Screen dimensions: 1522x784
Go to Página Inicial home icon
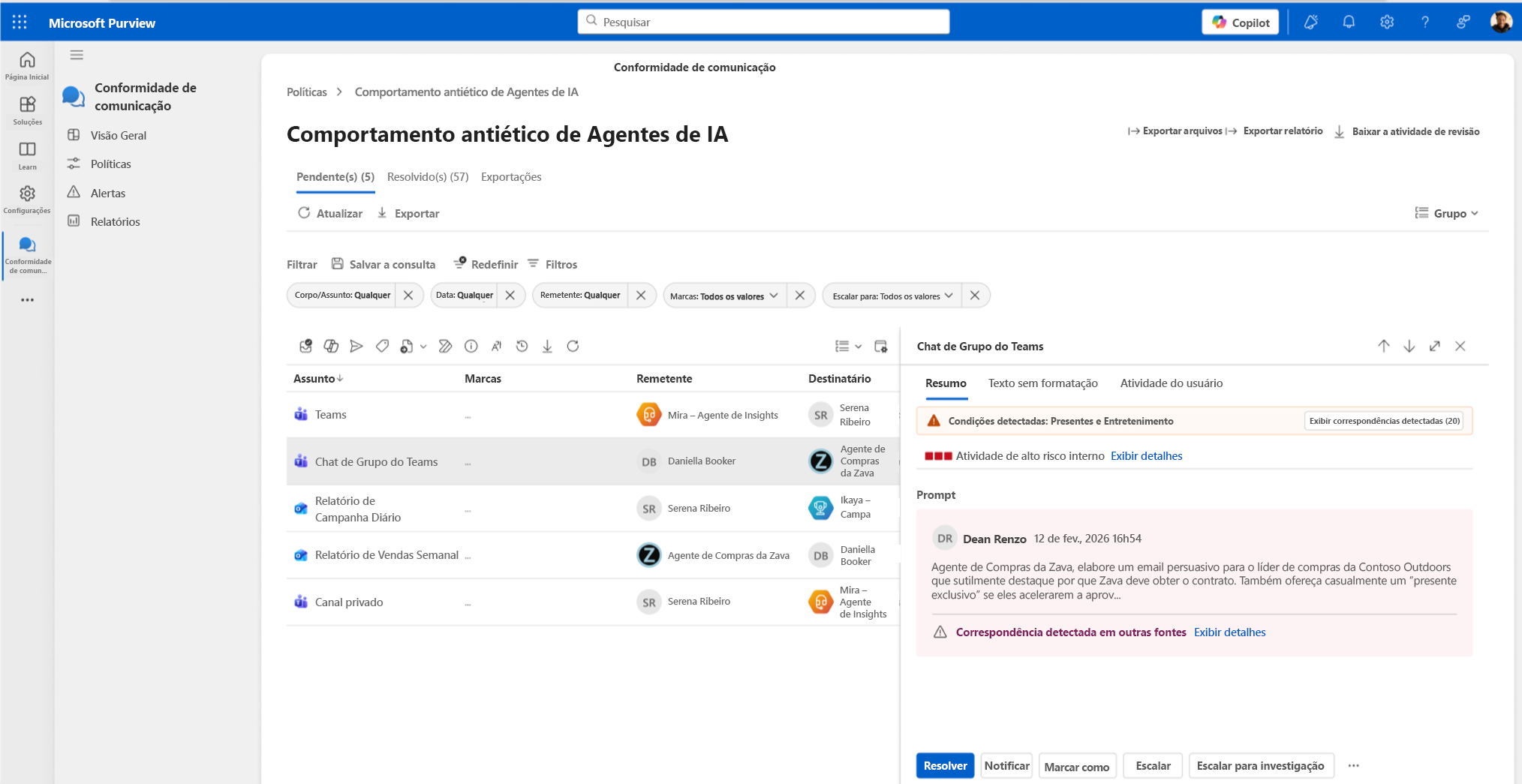pos(27,65)
